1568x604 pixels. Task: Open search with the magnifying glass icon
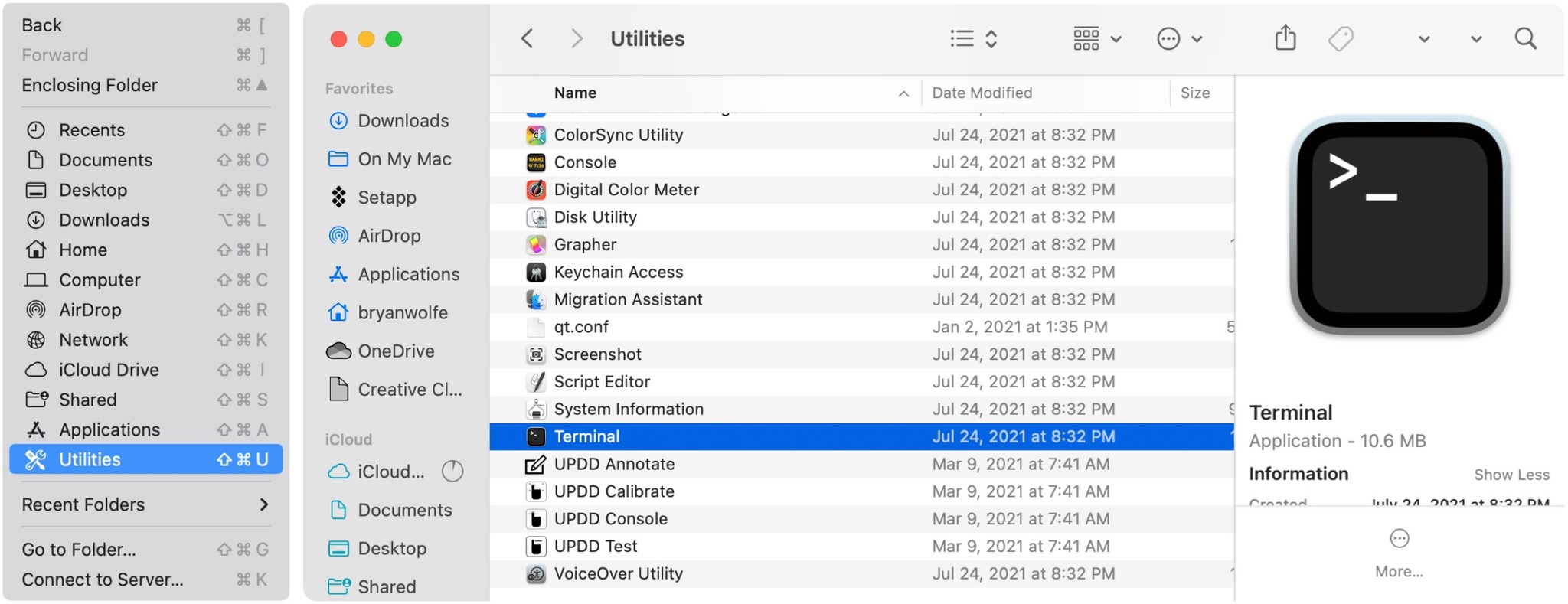1525,38
